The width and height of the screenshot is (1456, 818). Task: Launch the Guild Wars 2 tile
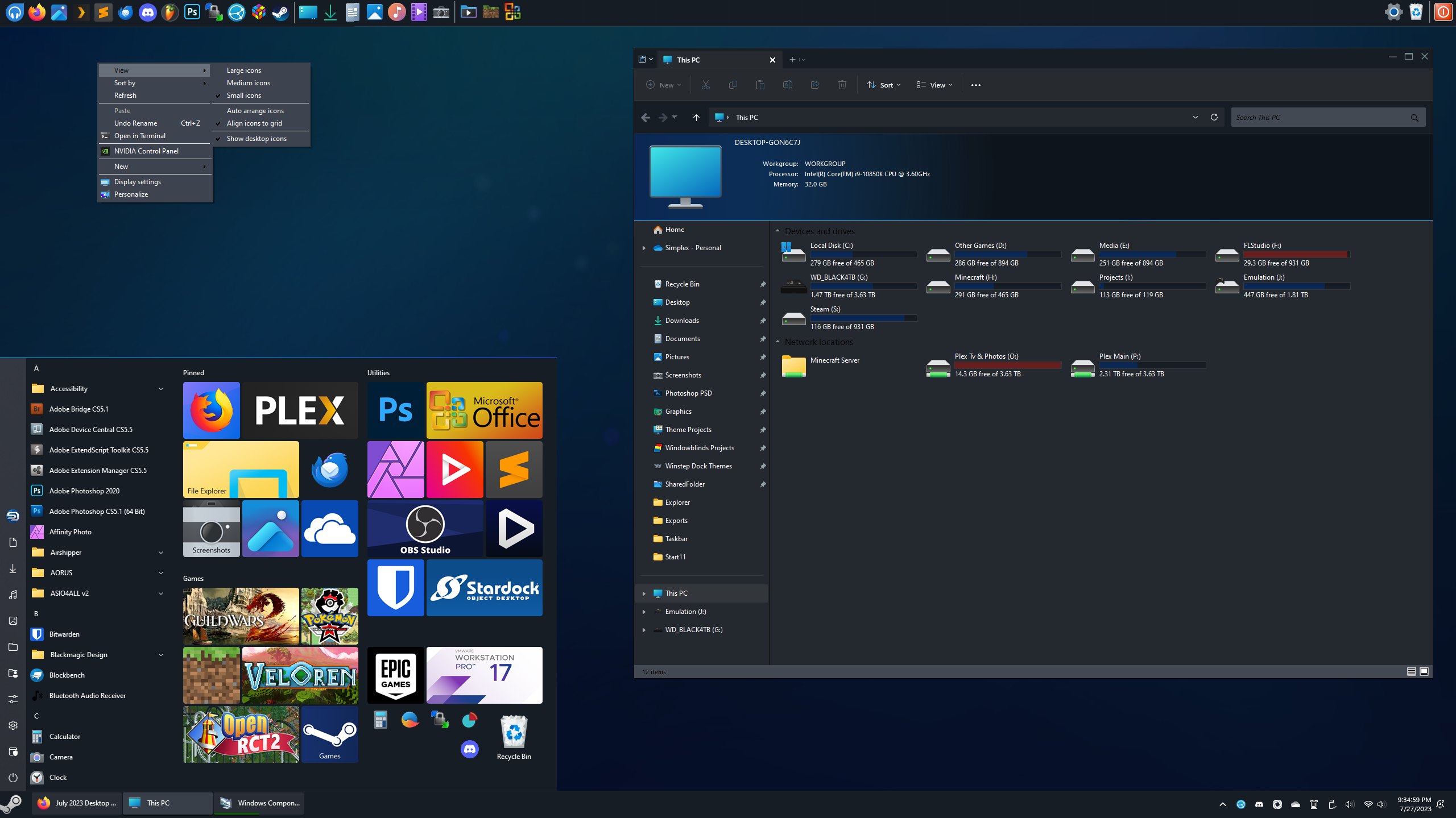[241, 616]
